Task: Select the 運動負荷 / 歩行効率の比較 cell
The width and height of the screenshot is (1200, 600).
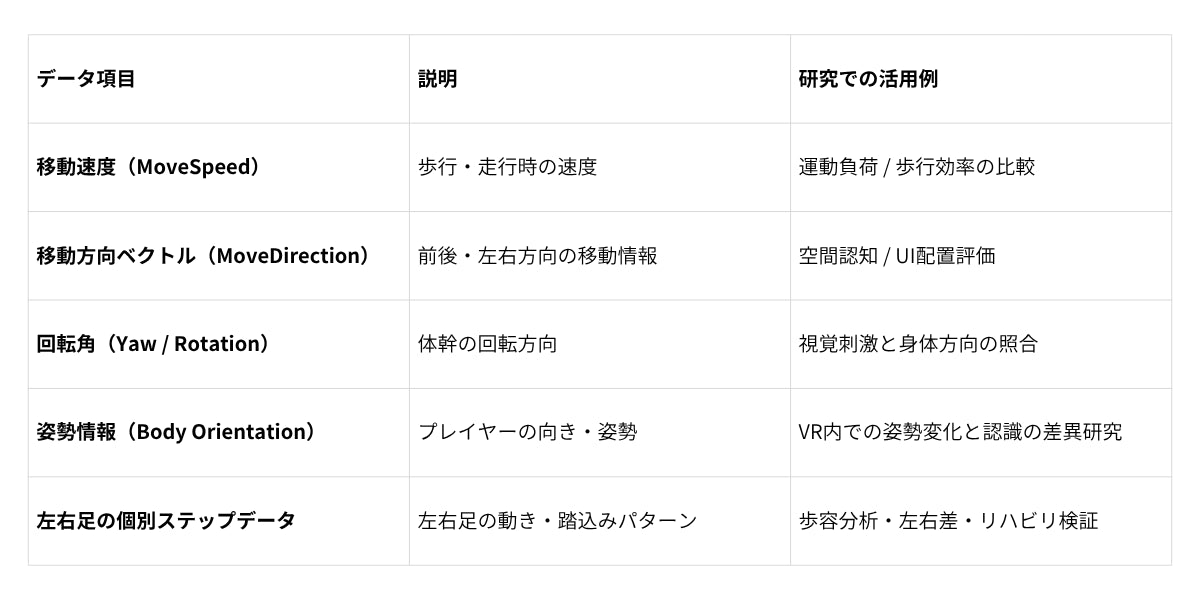Action: (x=916, y=167)
